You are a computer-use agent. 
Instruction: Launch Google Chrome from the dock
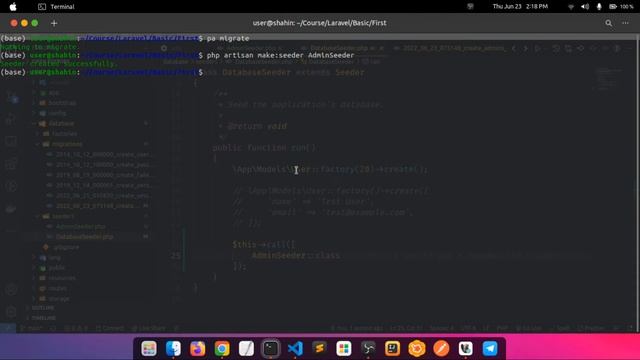pos(222,349)
